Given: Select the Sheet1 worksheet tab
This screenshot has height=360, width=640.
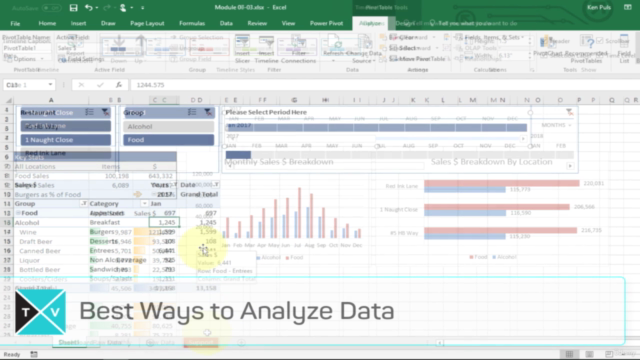Looking at the screenshot, I should point(69,342).
